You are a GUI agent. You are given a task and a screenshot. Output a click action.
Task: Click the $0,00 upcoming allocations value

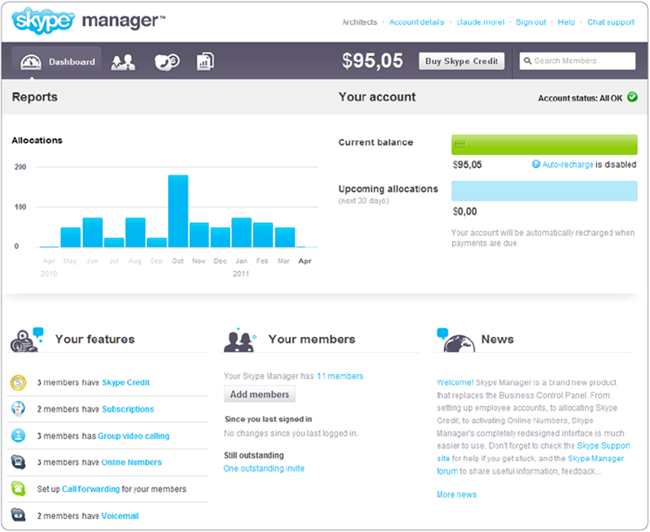click(465, 211)
